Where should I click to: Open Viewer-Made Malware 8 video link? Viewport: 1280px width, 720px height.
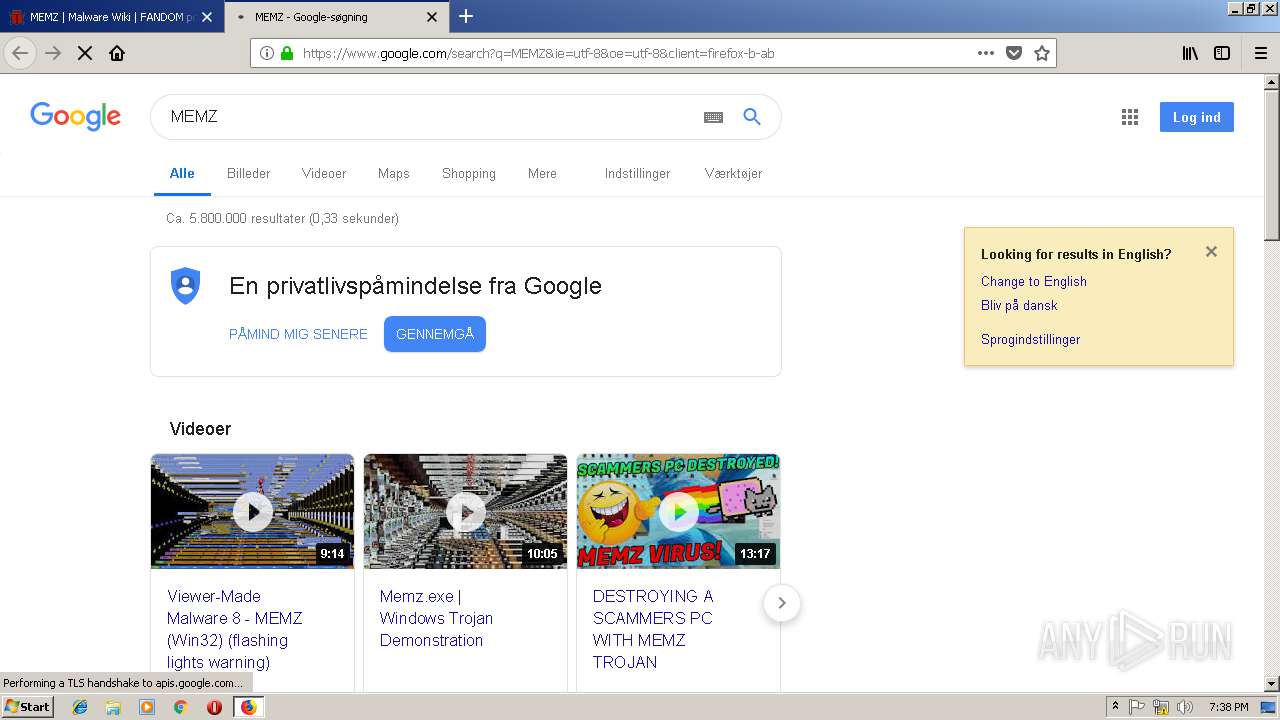pyautogui.click(x=235, y=629)
